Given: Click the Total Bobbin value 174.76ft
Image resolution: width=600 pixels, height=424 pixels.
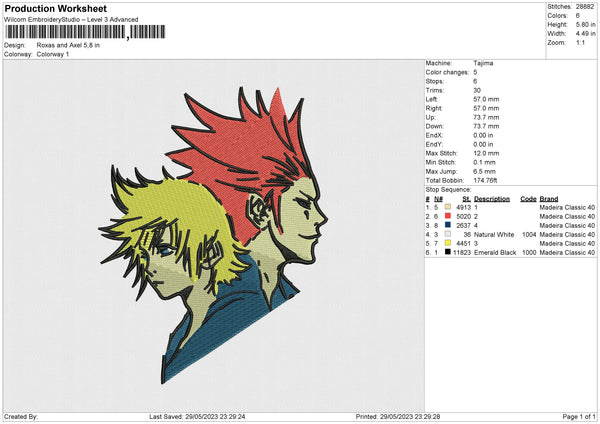Looking at the screenshot, I should (485, 180).
